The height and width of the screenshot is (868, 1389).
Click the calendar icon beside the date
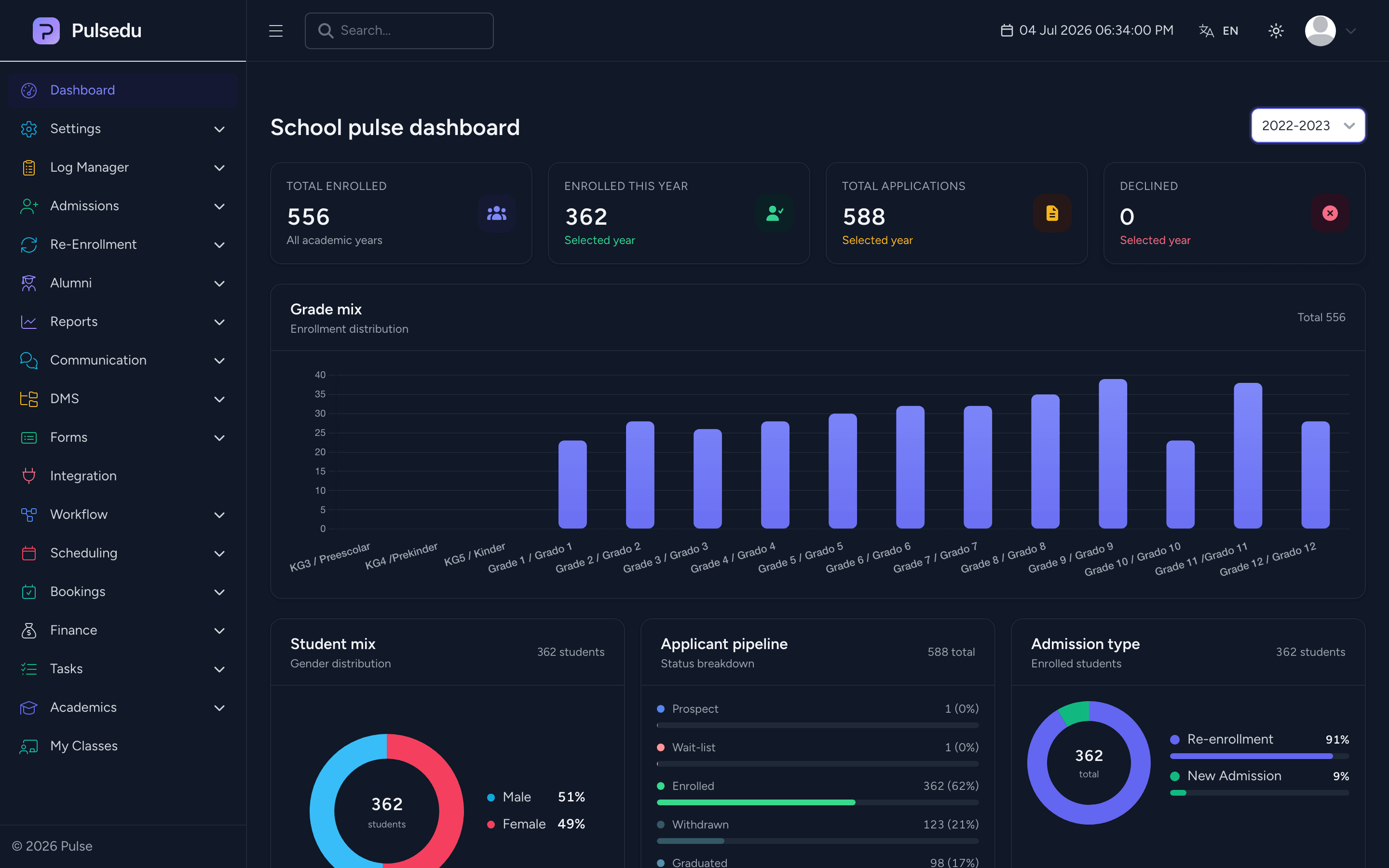pos(1006,30)
